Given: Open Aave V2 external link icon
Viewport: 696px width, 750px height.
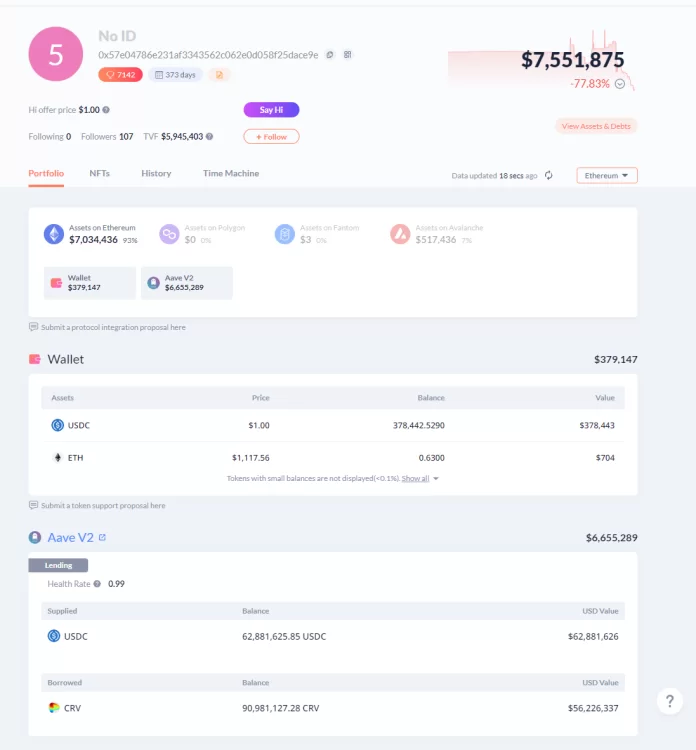Looking at the screenshot, I should pos(102,537).
